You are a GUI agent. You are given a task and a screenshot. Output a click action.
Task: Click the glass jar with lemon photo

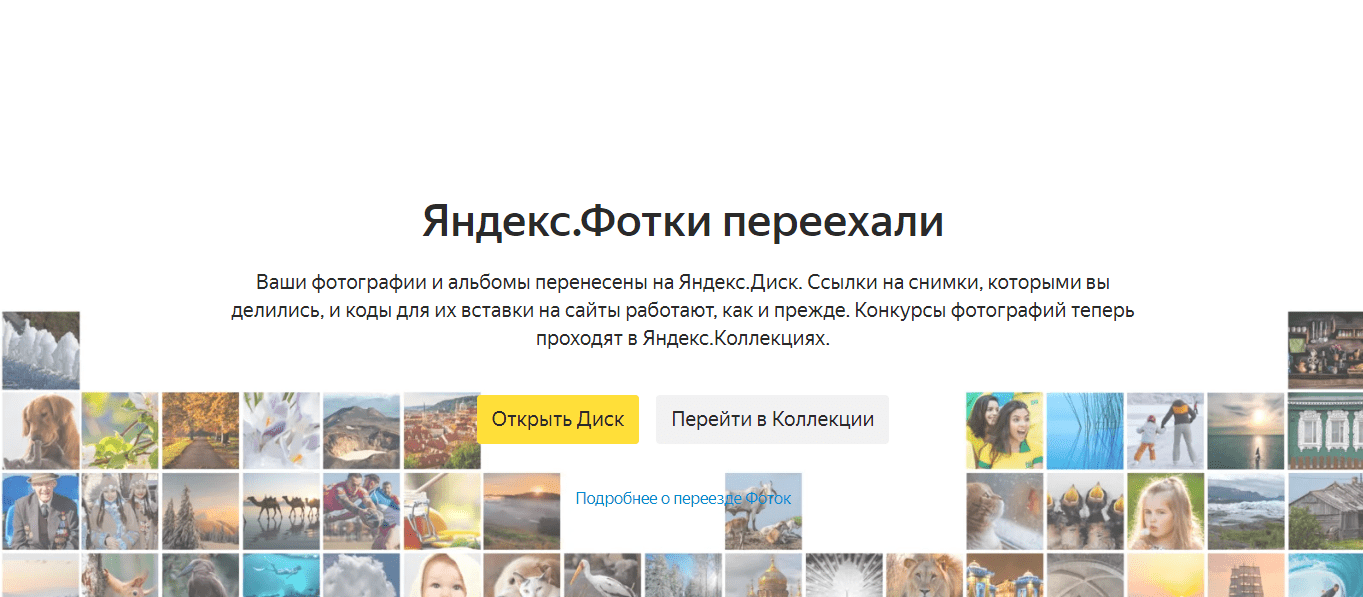tap(441, 511)
